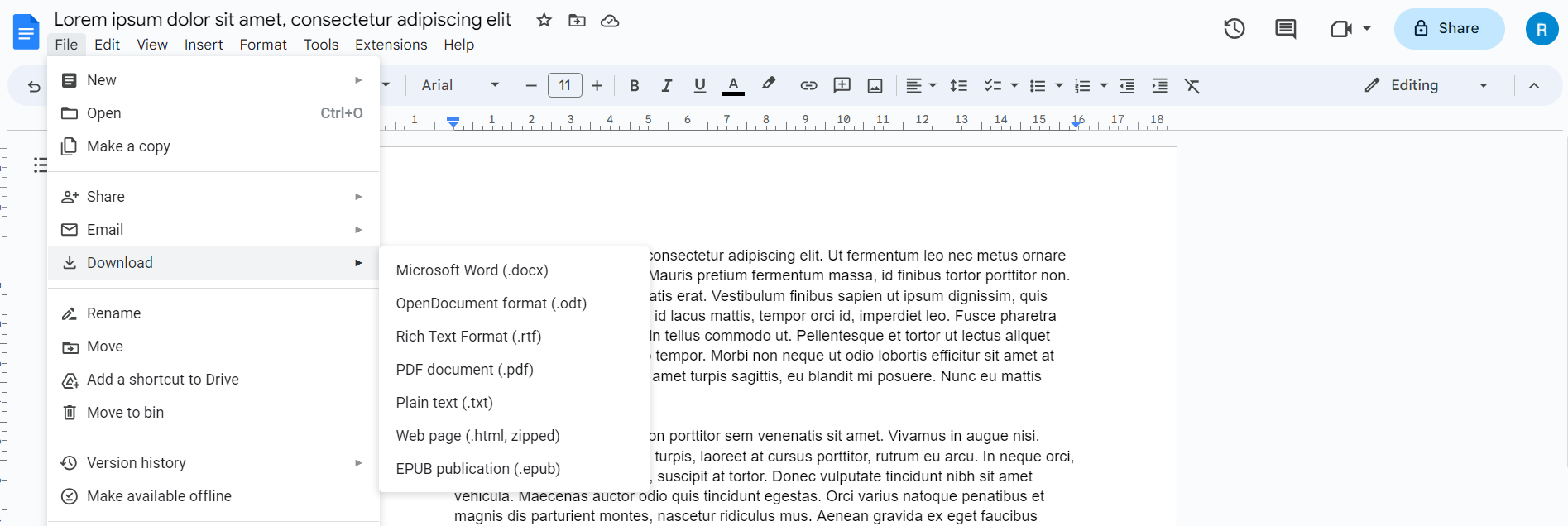Expand the bulleted list options arrow

1059,86
